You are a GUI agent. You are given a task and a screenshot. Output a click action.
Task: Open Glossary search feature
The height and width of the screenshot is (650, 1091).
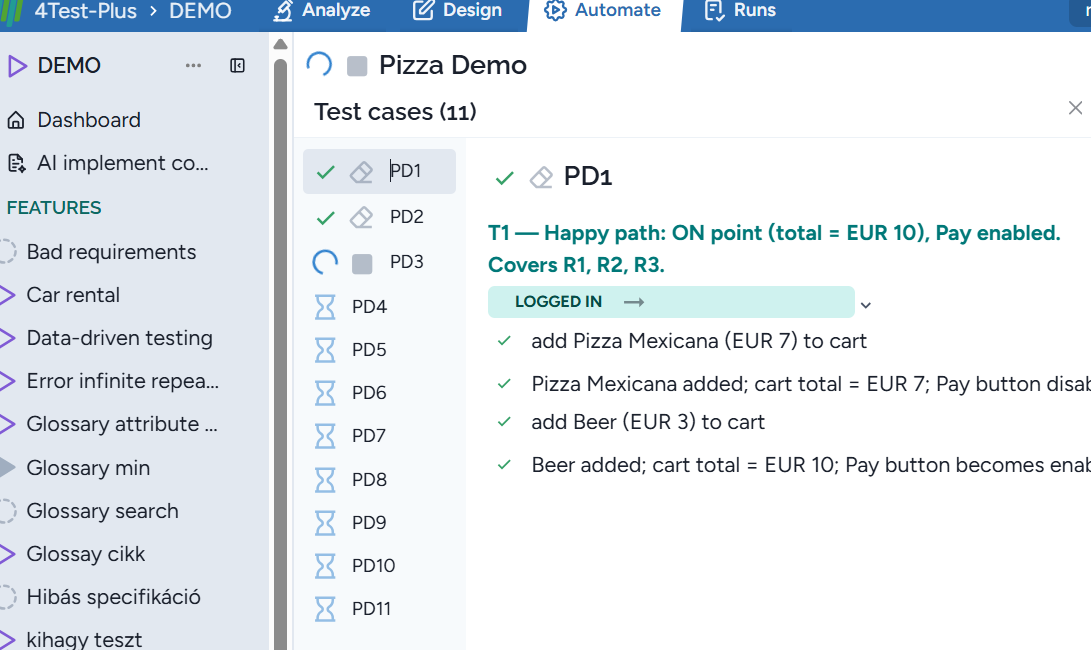102,511
